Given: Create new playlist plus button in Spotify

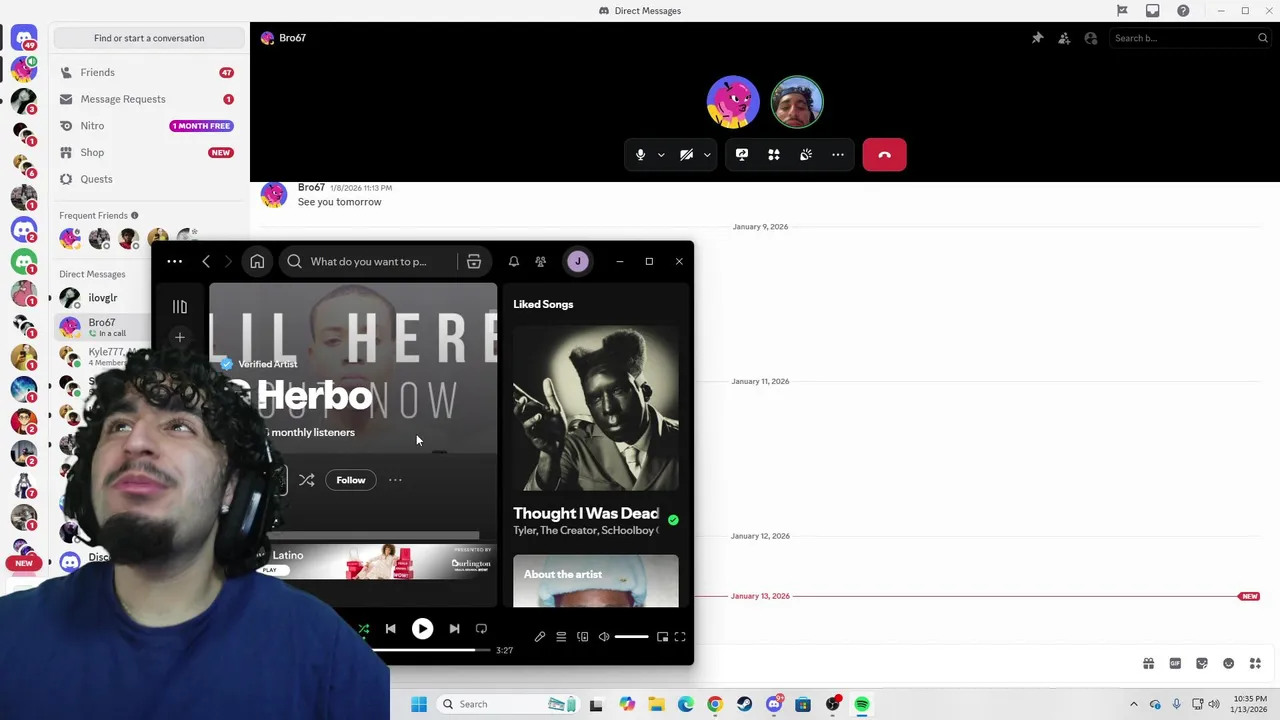Looking at the screenshot, I should [x=180, y=337].
